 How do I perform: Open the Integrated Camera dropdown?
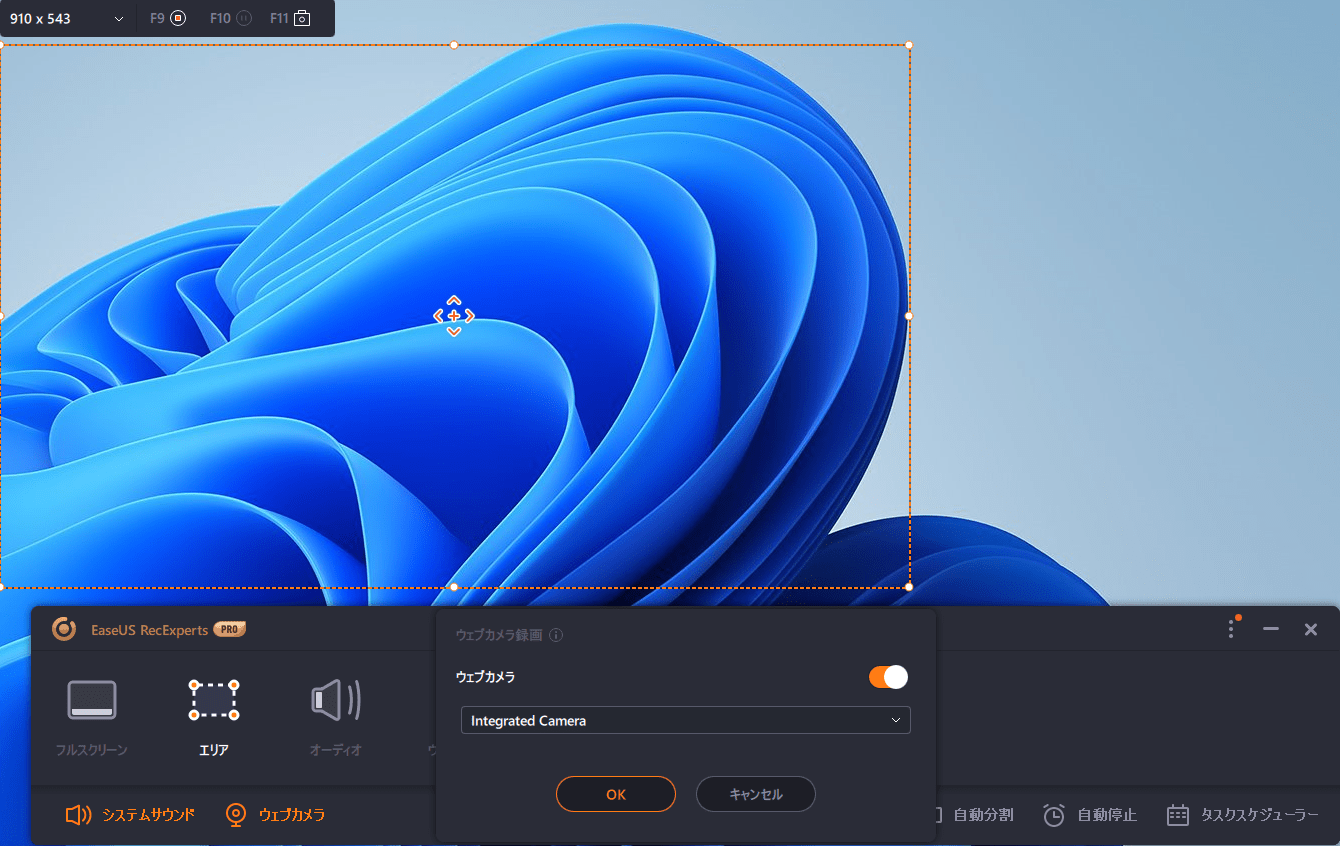685,720
